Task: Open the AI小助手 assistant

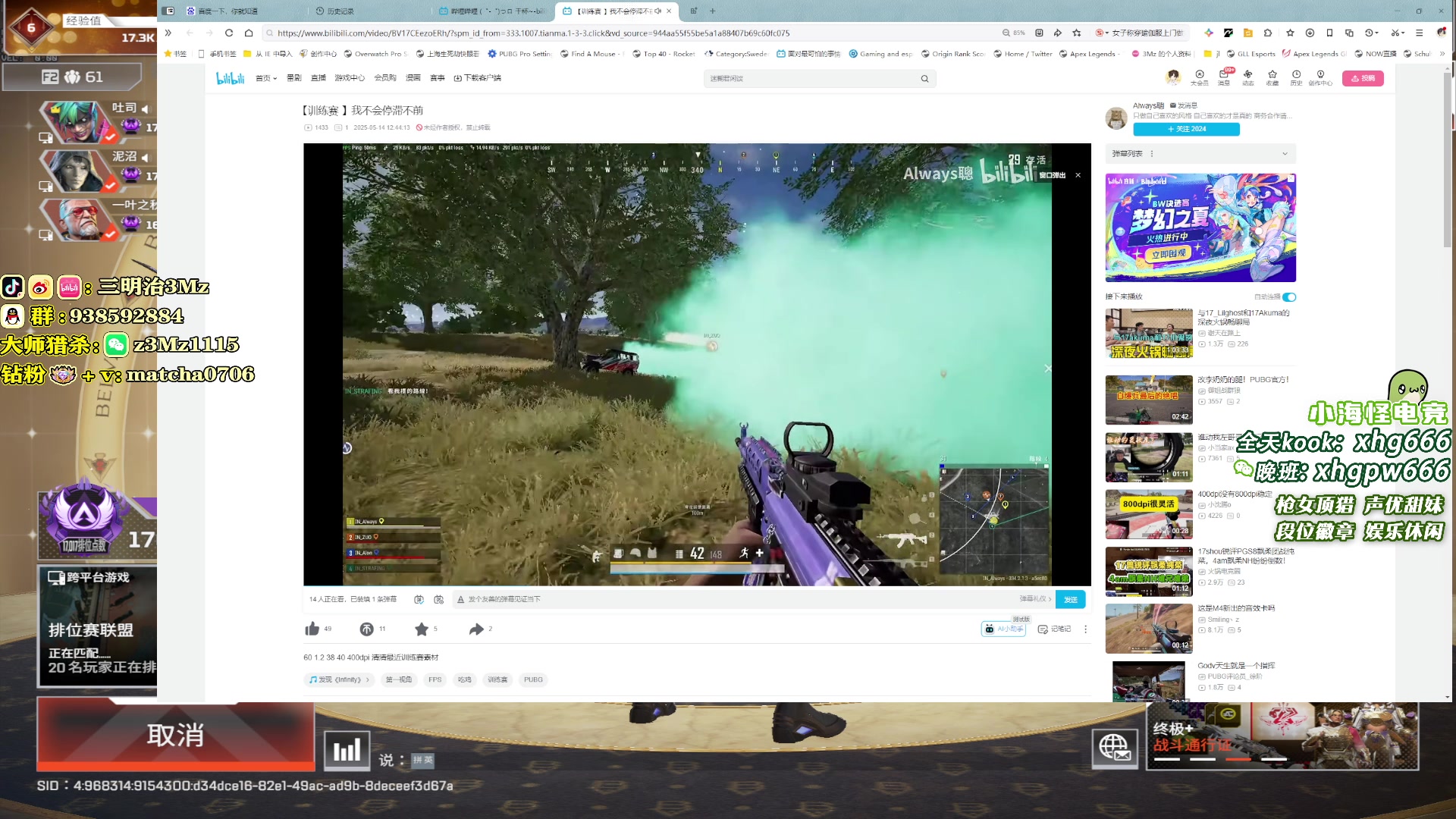Action: 1003,629
